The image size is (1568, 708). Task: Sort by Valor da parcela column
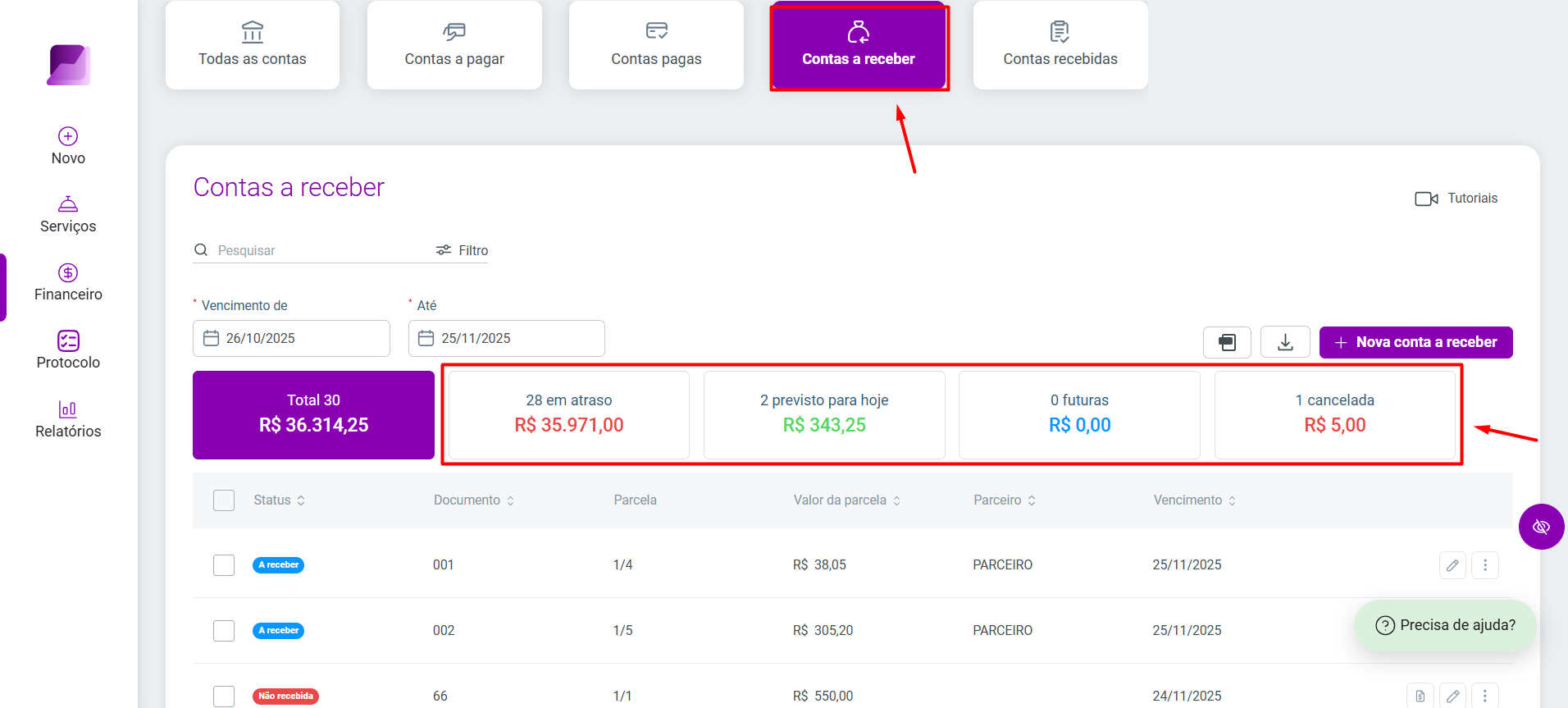pyautogui.click(x=847, y=500)
